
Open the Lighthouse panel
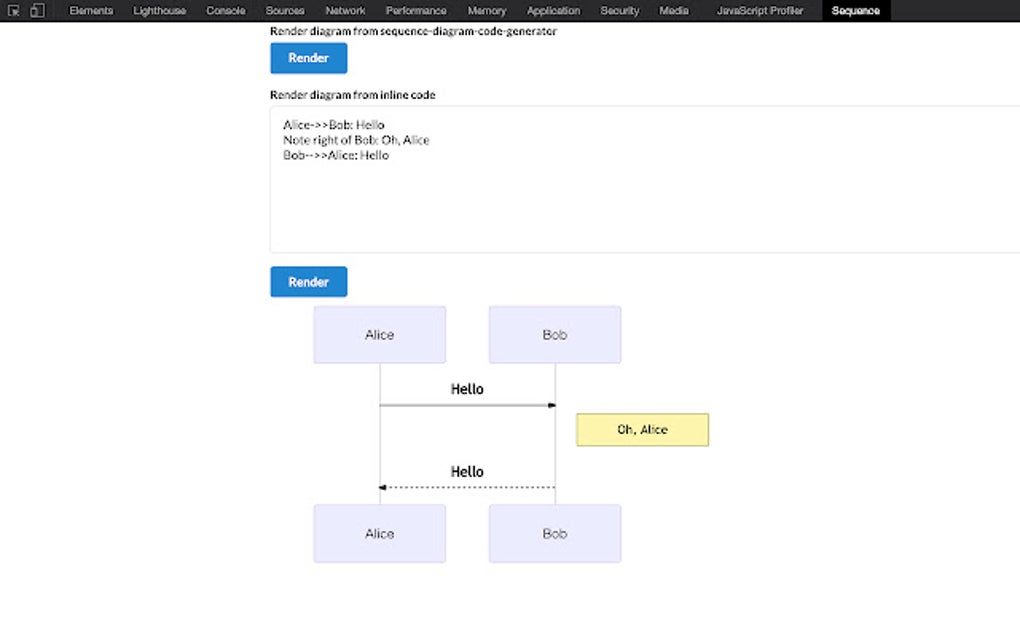[x=159, y=10]
